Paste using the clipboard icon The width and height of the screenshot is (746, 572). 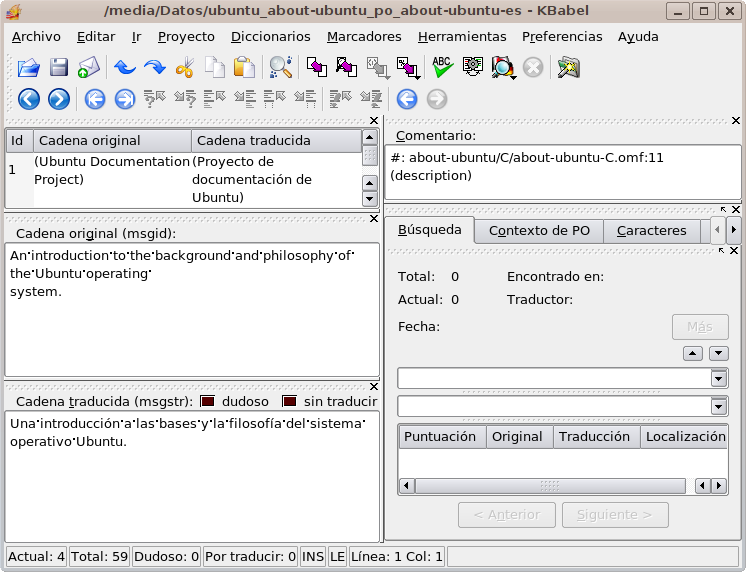click(245, 67)
